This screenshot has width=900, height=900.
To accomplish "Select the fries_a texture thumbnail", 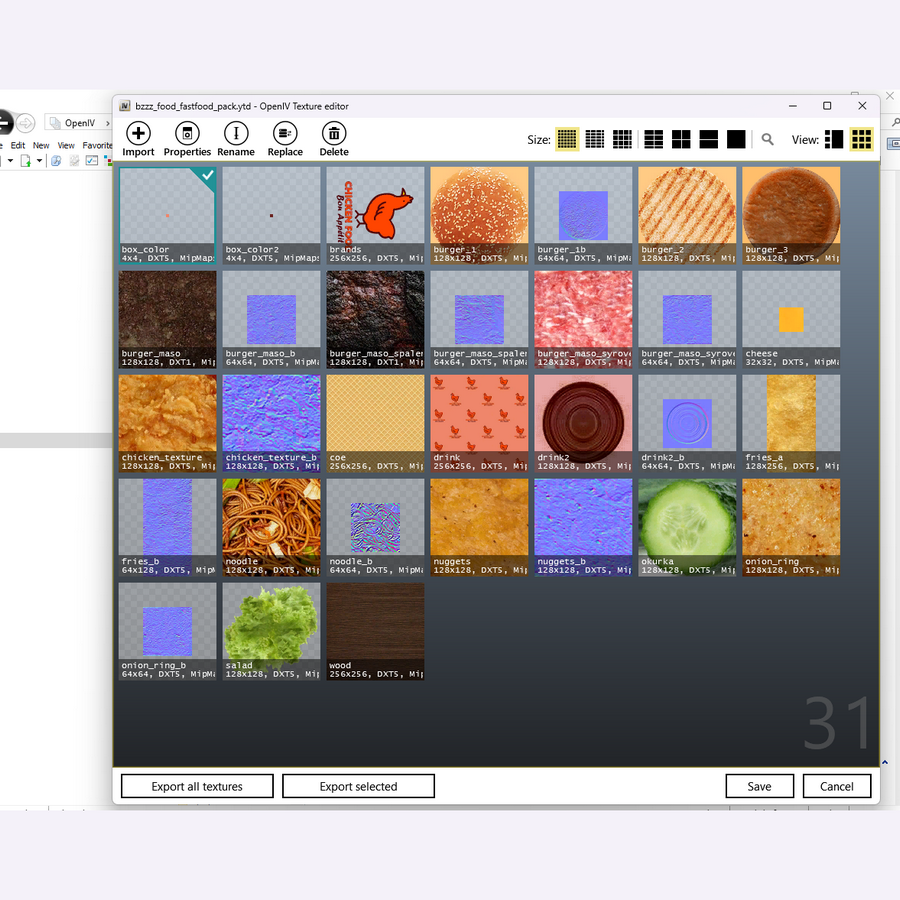I will [x=791, y=423].
